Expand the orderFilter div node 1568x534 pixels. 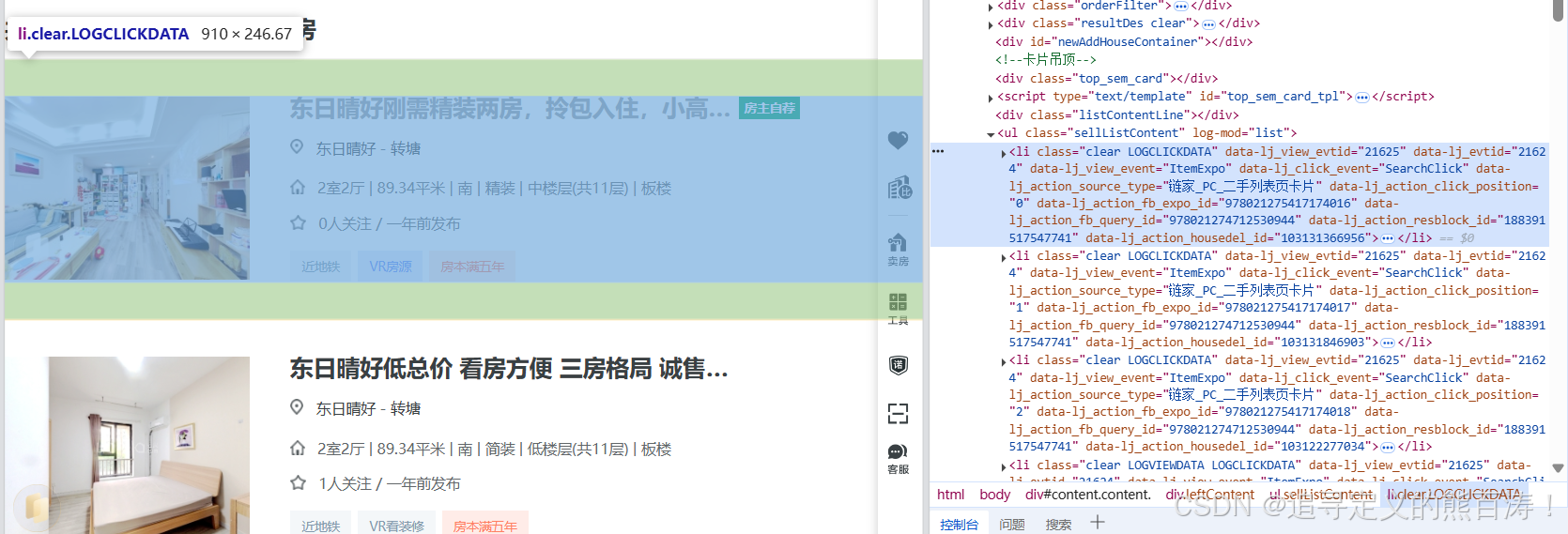pos(991,7)
